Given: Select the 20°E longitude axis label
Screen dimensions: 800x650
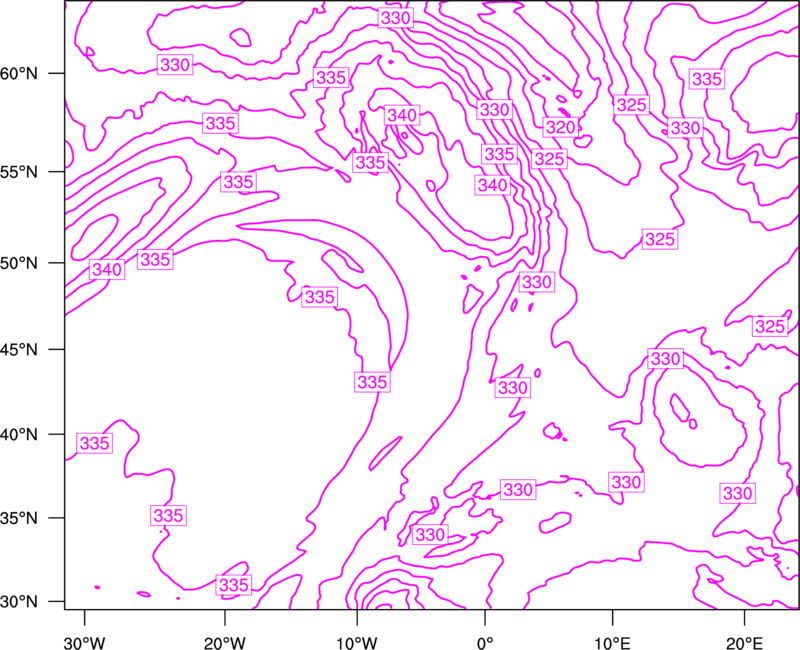Looking at the screenshot, I should (x=744, y=643).
